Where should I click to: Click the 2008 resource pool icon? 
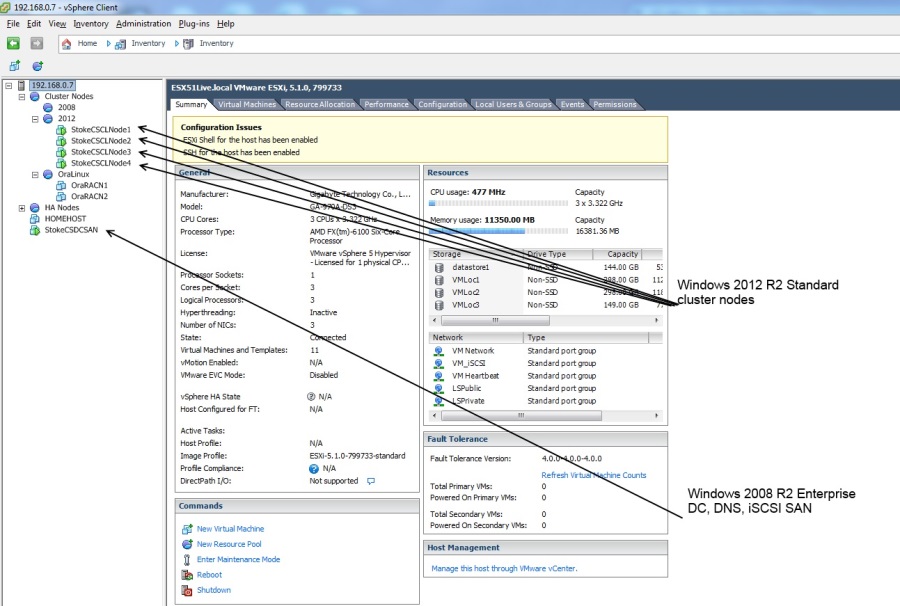[x=48, y=107]
